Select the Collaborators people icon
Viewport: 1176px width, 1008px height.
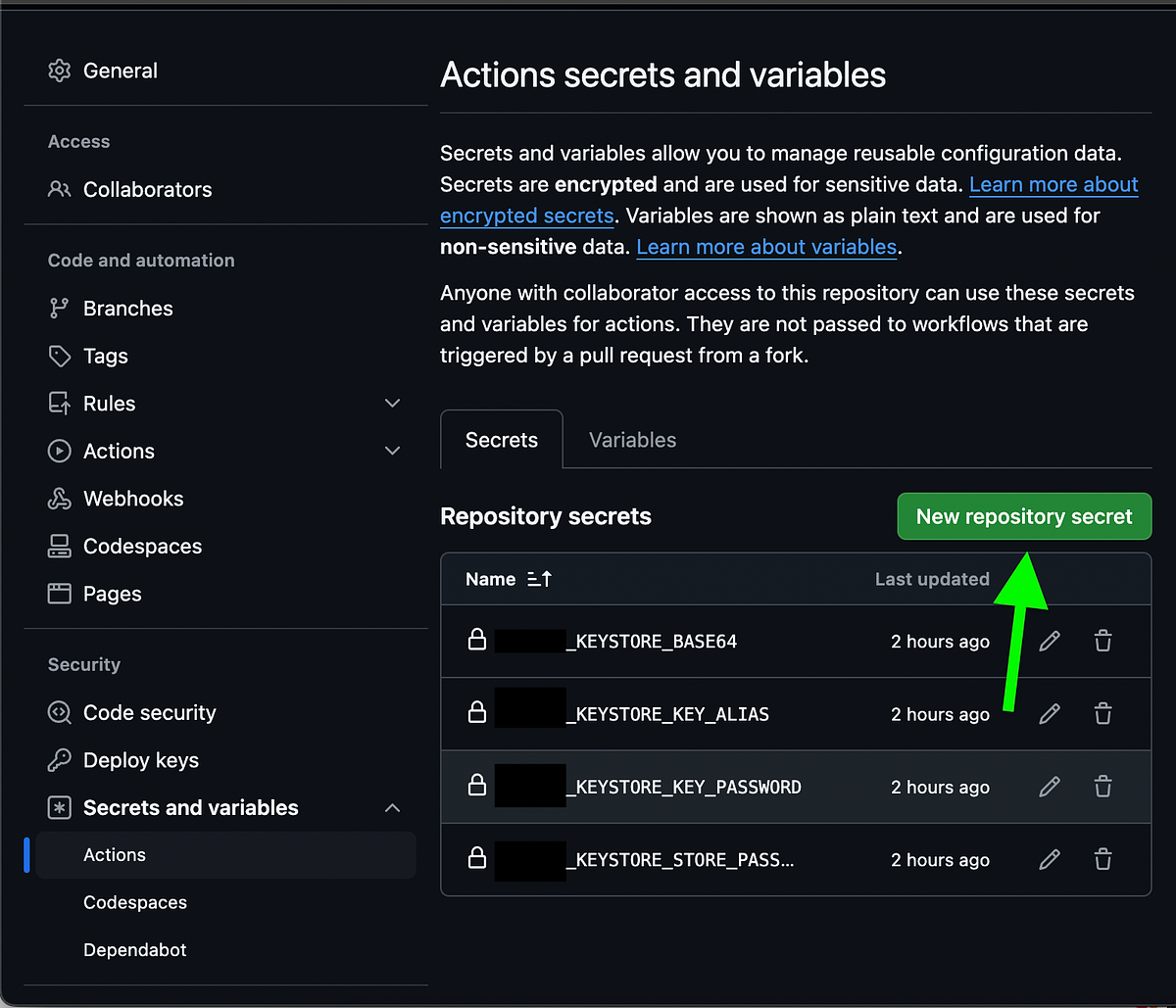[59, 189]
